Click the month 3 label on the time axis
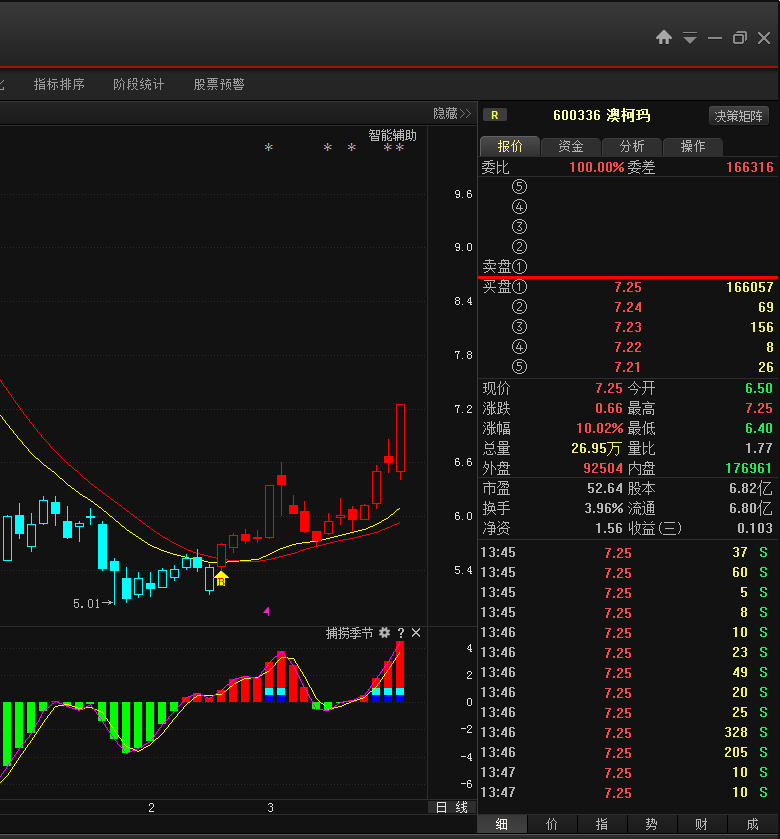 click(270, 807)
